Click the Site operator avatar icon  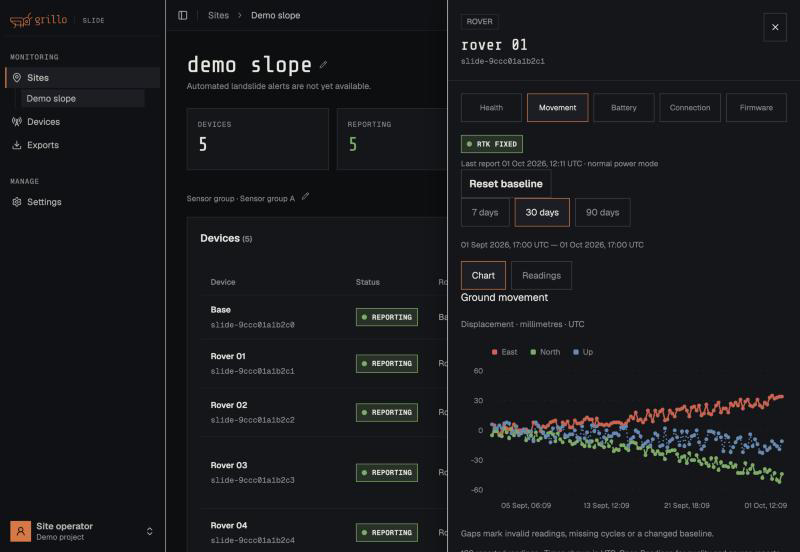(20, 531)
